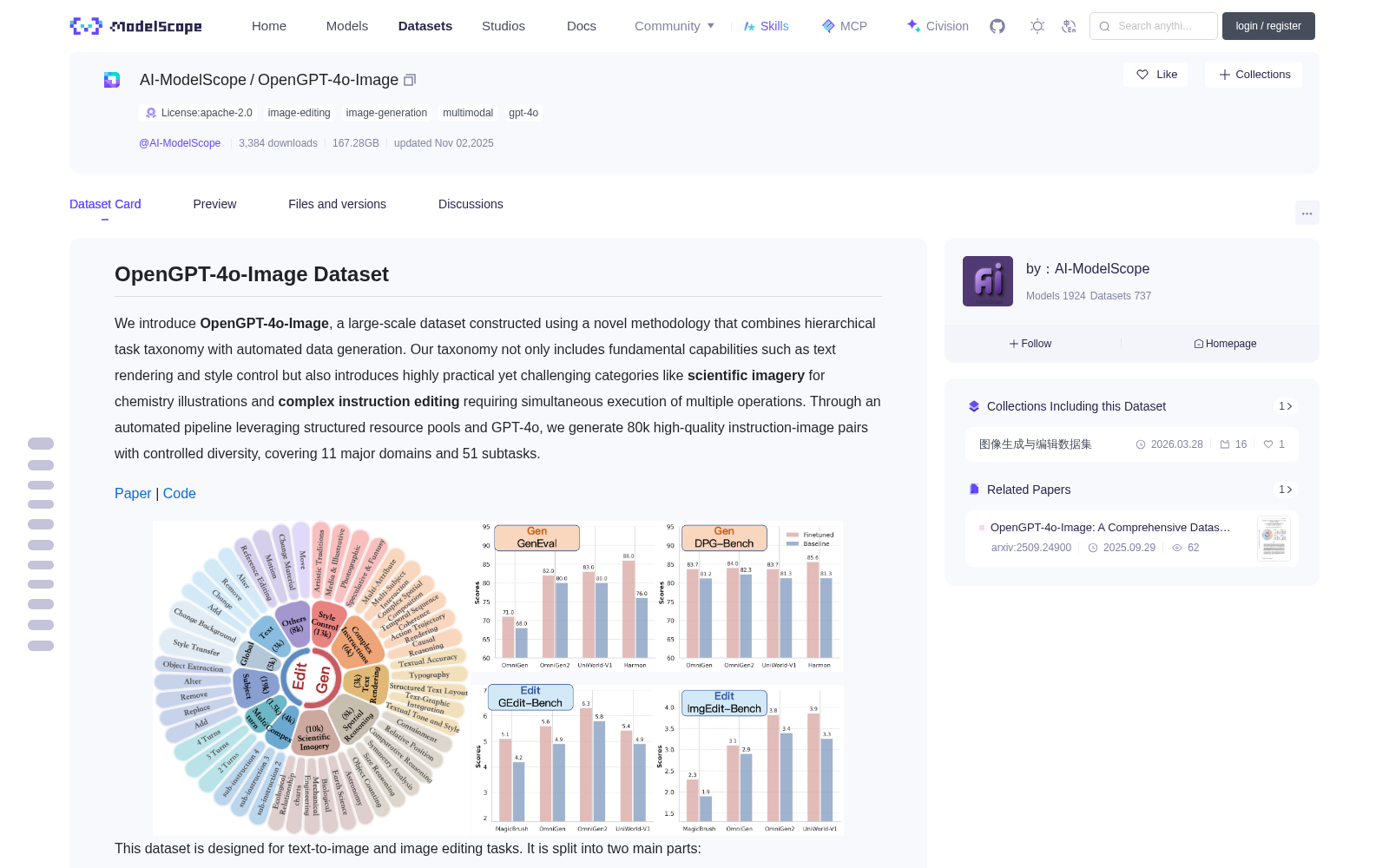Open the Discussions tab
Screen dimensions: 1389x868
471,204
